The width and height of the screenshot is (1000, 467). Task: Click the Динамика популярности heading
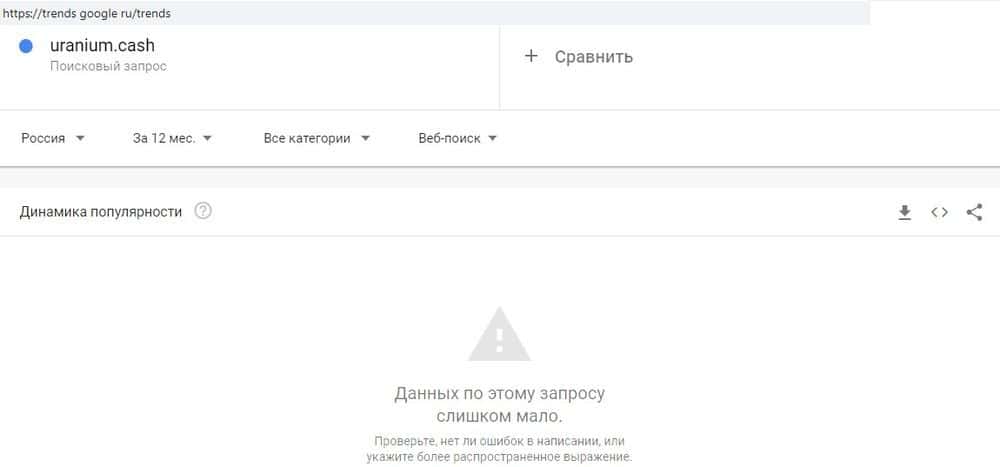pyautogui.click(x=101, y=212)
